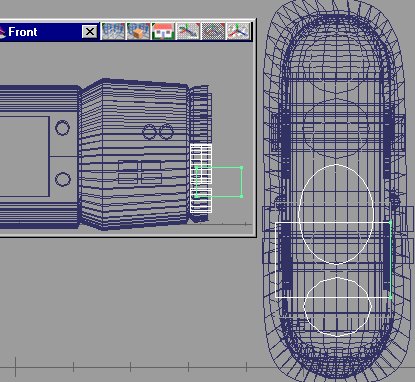Viewport: 415px width, 382px height.
Task: Click the house-shaped home view icon
Action: 163,32
